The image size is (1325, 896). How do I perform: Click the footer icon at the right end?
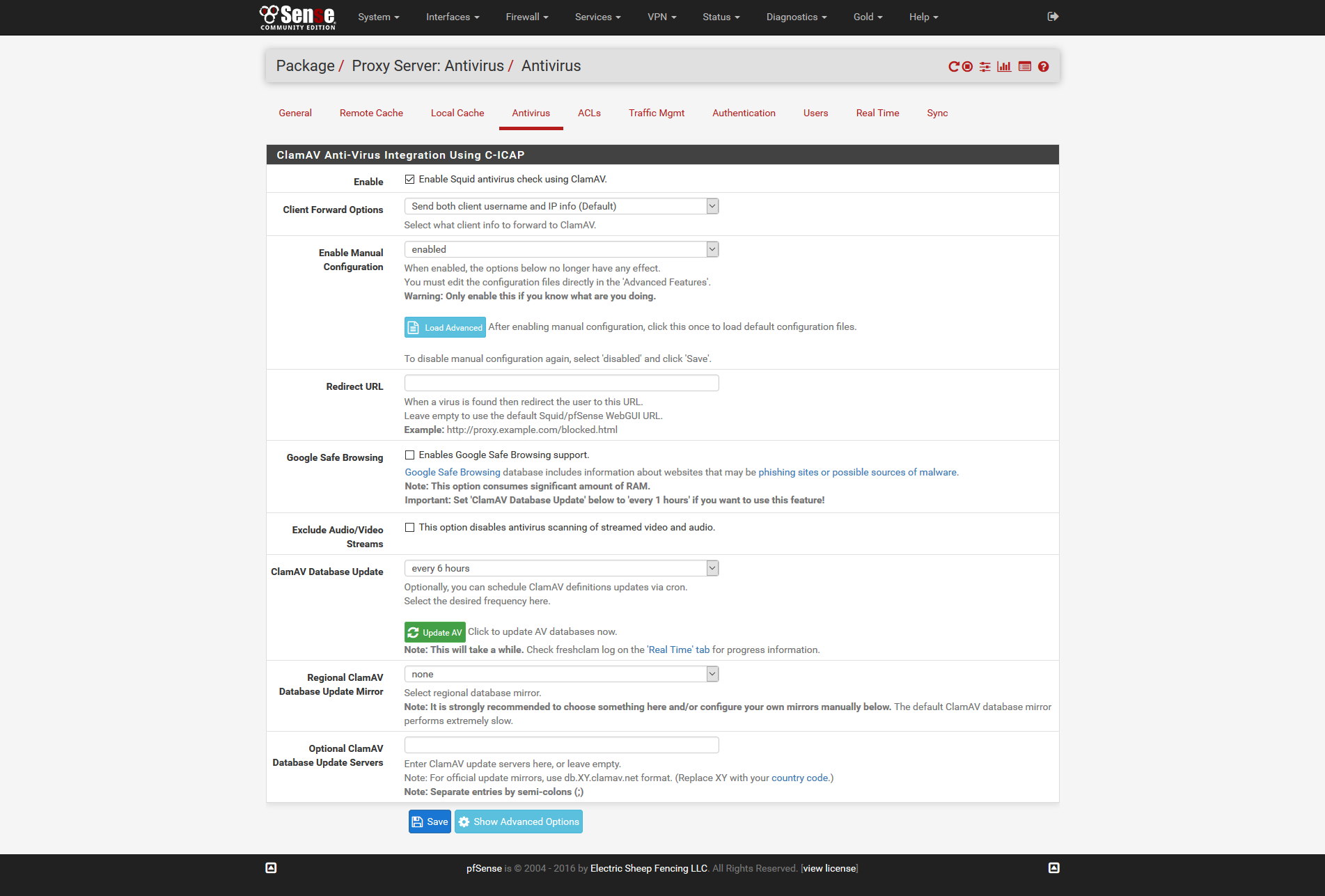pyautogui.click(x=1054, y=867)
